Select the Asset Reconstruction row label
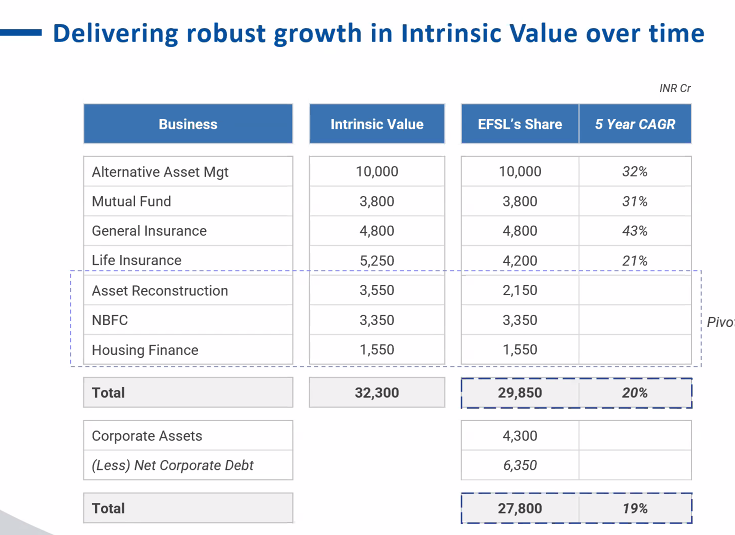Image resolution: width=735 pixels, height=535 pixels. click(x=160, y=291)
